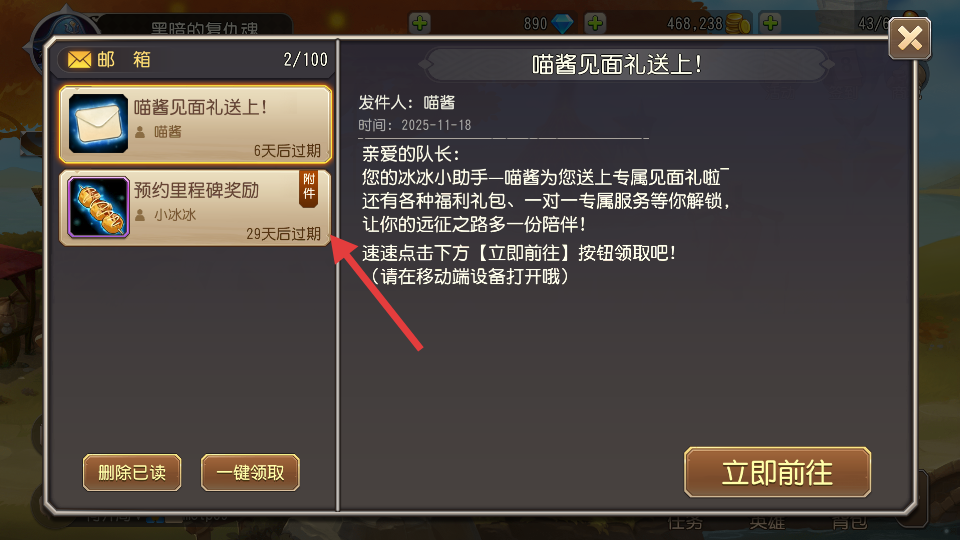Click the 一键领取 claim-all button
The width and height of the screenshot is (960, 540).
click(x=250, y=473)
